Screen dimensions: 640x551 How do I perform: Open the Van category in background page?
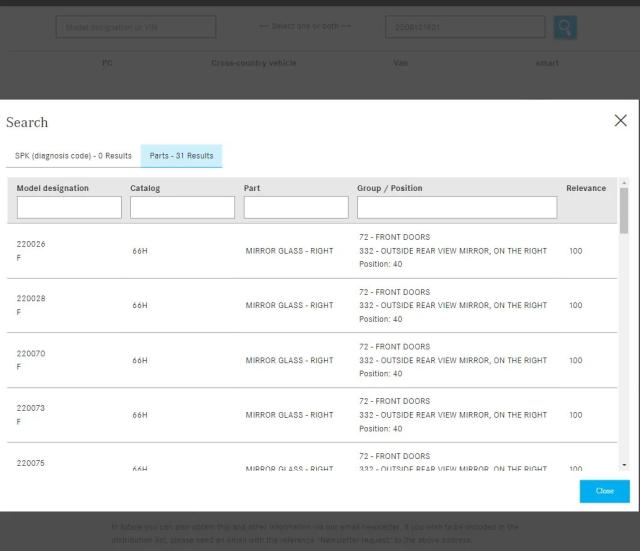(x=400, y=63)
